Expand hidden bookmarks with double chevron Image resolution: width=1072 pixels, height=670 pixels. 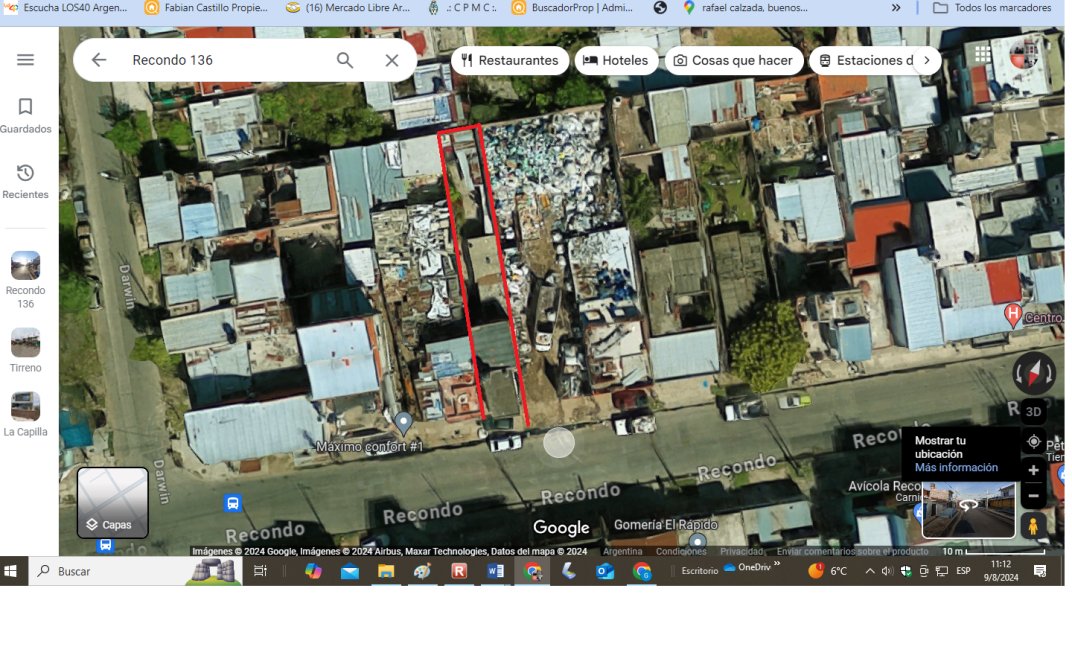tap(896, 8)
